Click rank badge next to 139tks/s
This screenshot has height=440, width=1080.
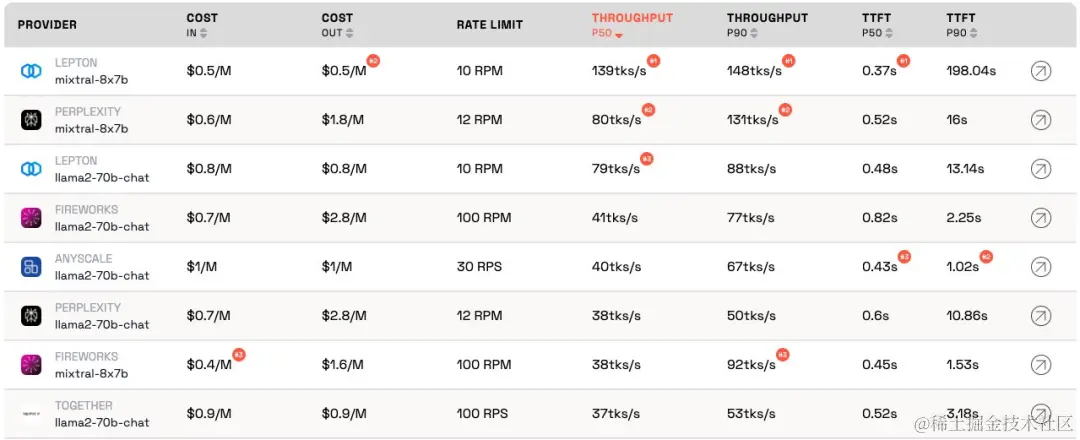(x=653, y=61)
